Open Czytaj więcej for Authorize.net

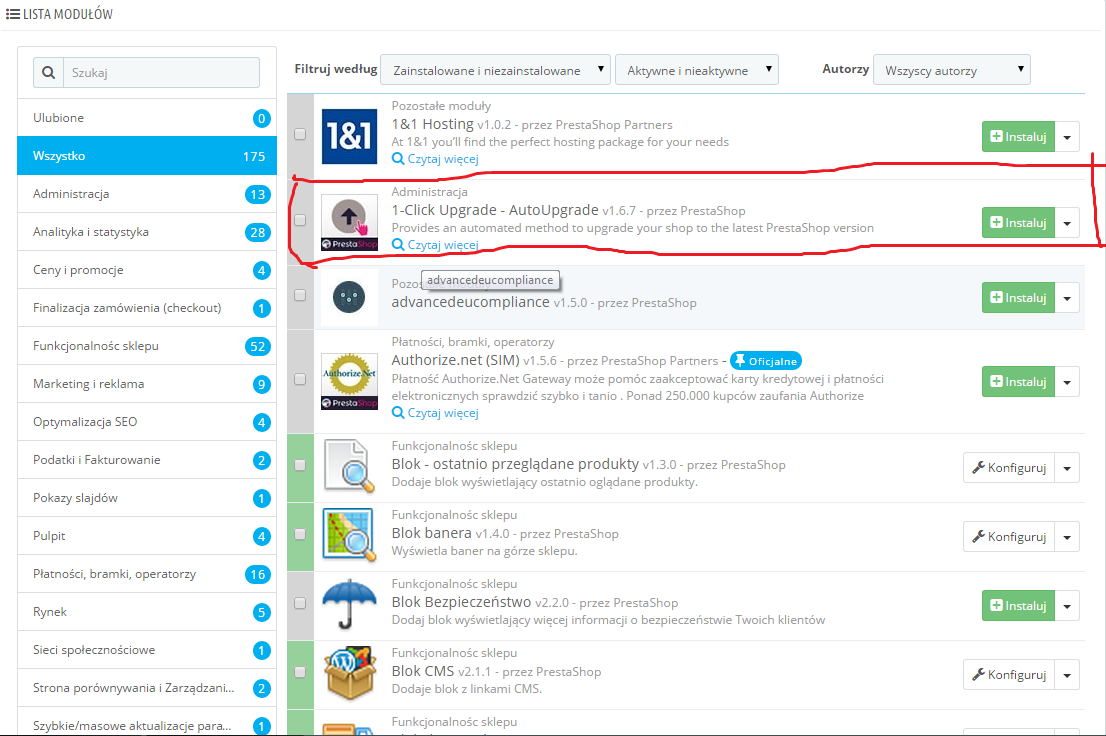click(435, 413)
